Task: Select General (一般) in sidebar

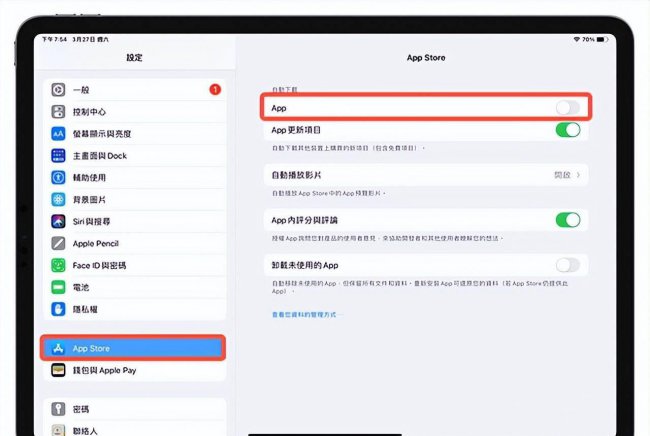Action: tap(135, 90)
